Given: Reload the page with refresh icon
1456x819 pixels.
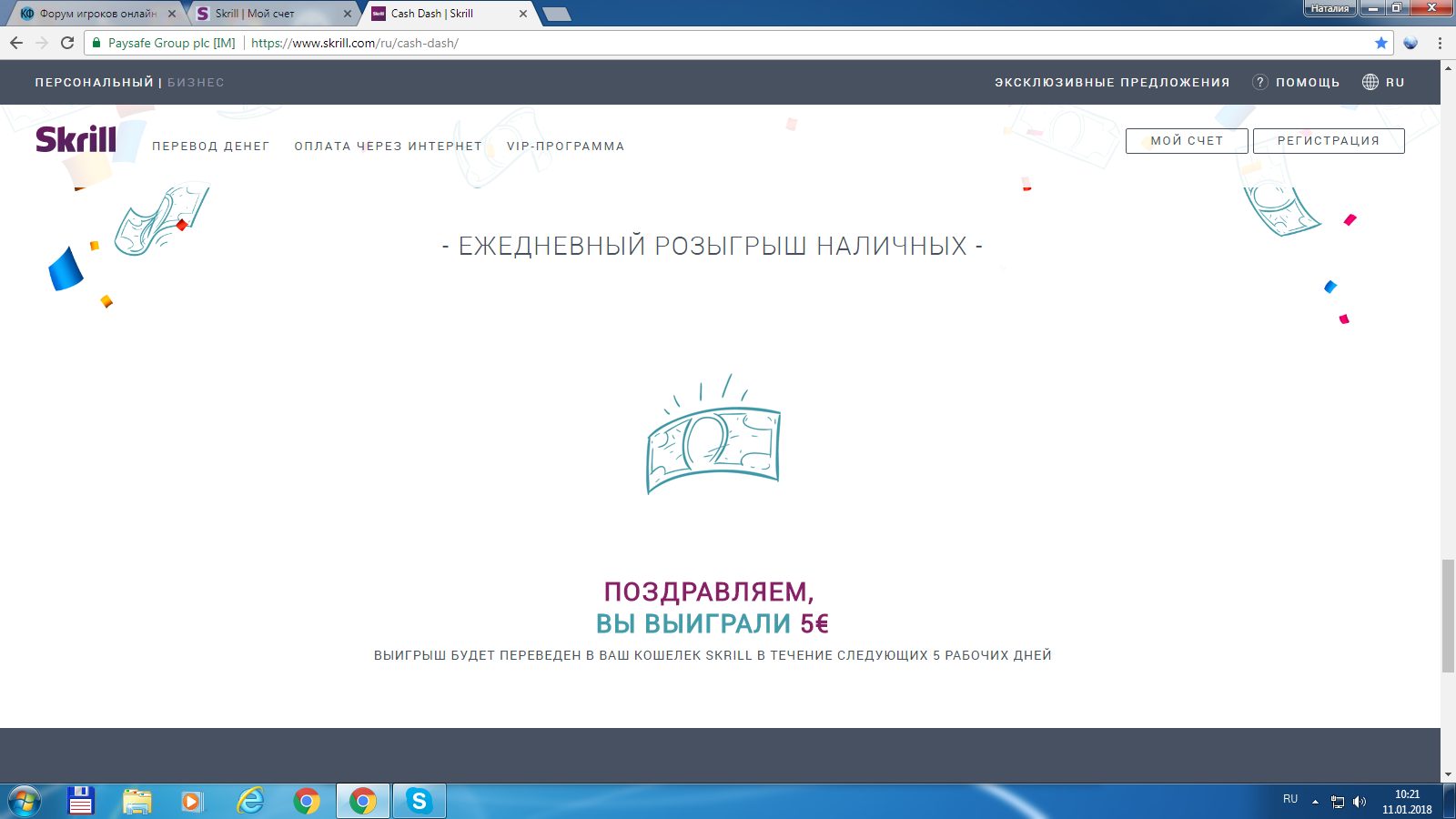Looking at the screenshot, I should (x=67, y=43).
